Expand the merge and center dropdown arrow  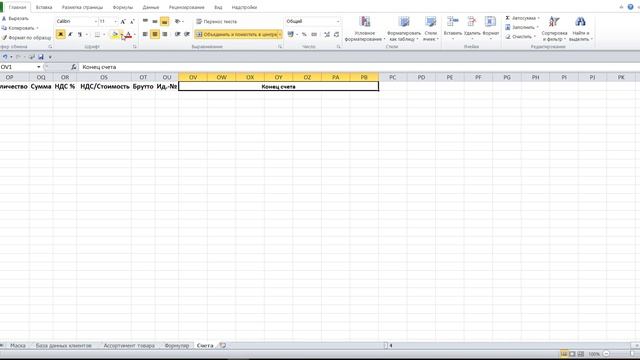pyautogui.click(x=280, y=34)
